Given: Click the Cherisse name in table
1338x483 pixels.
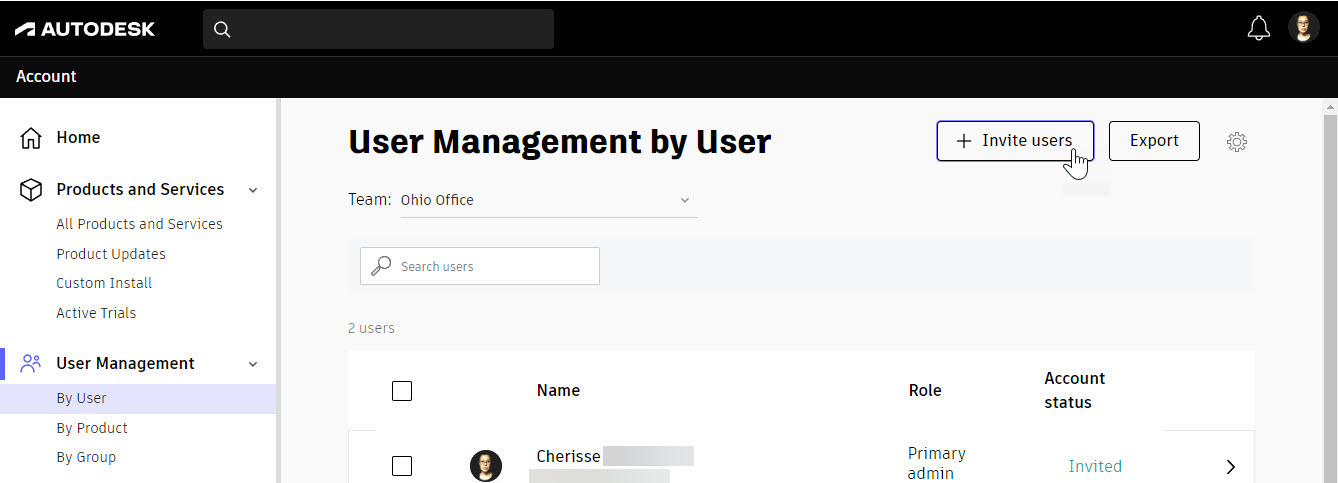Looking at the screenshot, I should click(568, 457).
